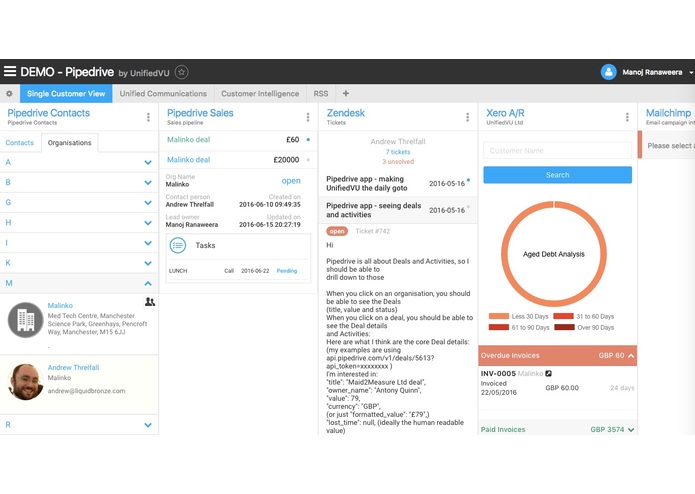Open the Malinko organisation link
Image resolution: width=695 pixels, height=494 pixels.
(60, 306)
